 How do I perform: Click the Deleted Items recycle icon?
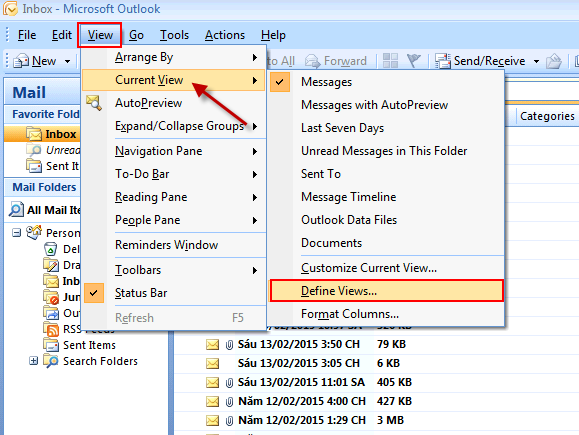click(x=50, y=249)
